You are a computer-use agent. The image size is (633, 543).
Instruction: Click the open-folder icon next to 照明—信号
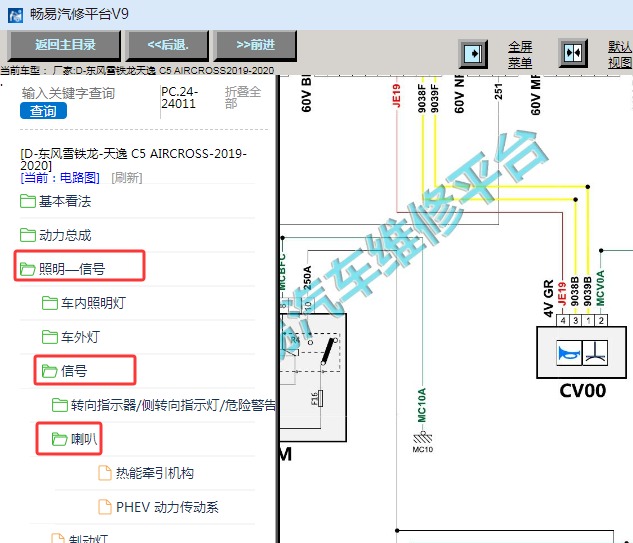tap(27, 268)
